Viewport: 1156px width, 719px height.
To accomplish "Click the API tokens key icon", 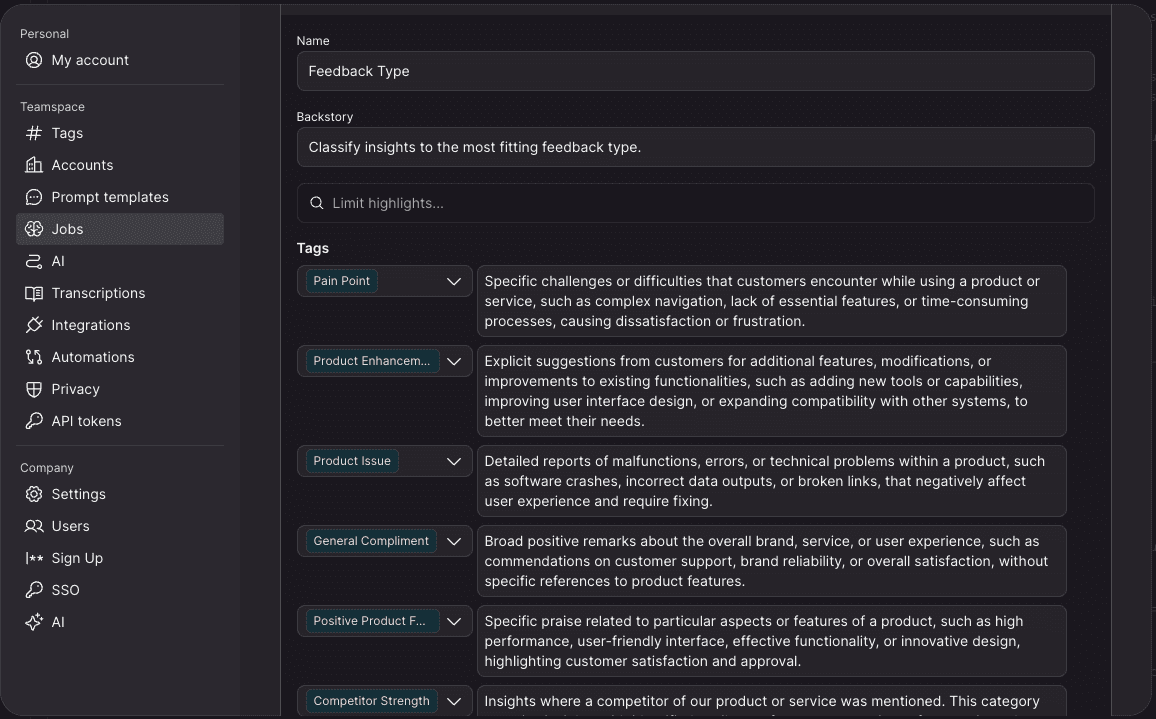I will pyautogui.click(x=34, y=421).
